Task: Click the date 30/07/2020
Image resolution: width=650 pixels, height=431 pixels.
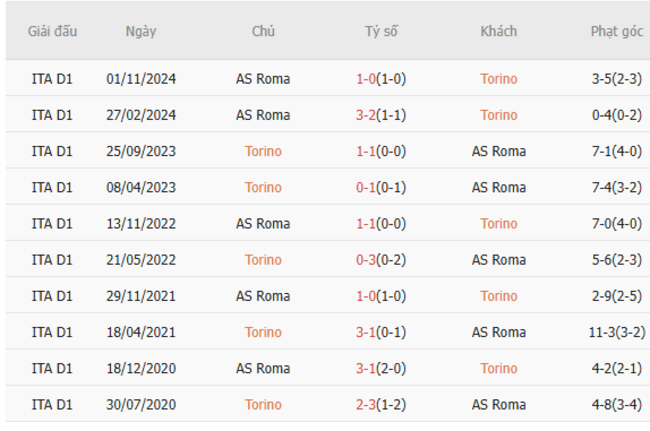Action: [x=141, y=404]
